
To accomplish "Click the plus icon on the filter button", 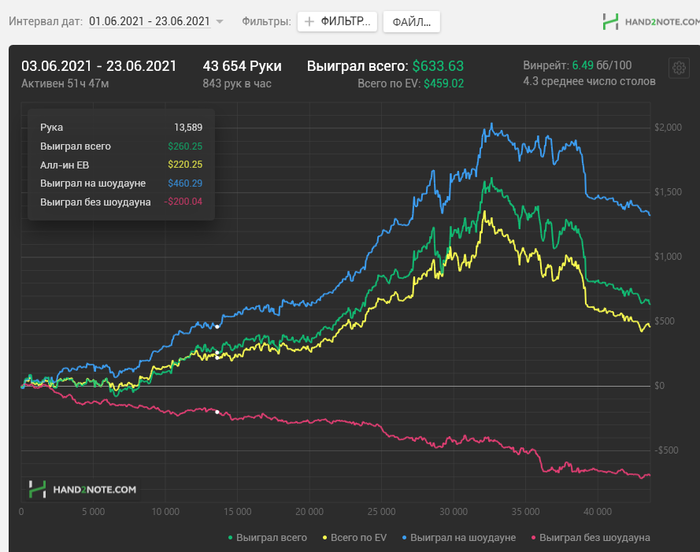I will click(x=309, y=21).
